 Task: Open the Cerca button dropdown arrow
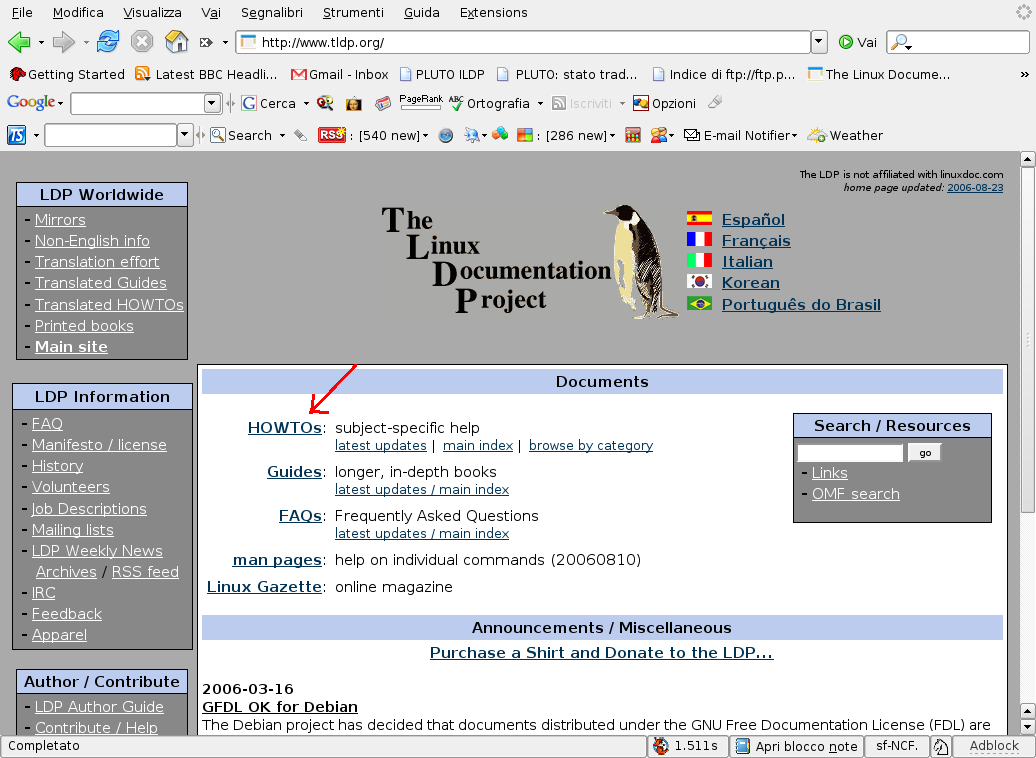coord(304,103)
